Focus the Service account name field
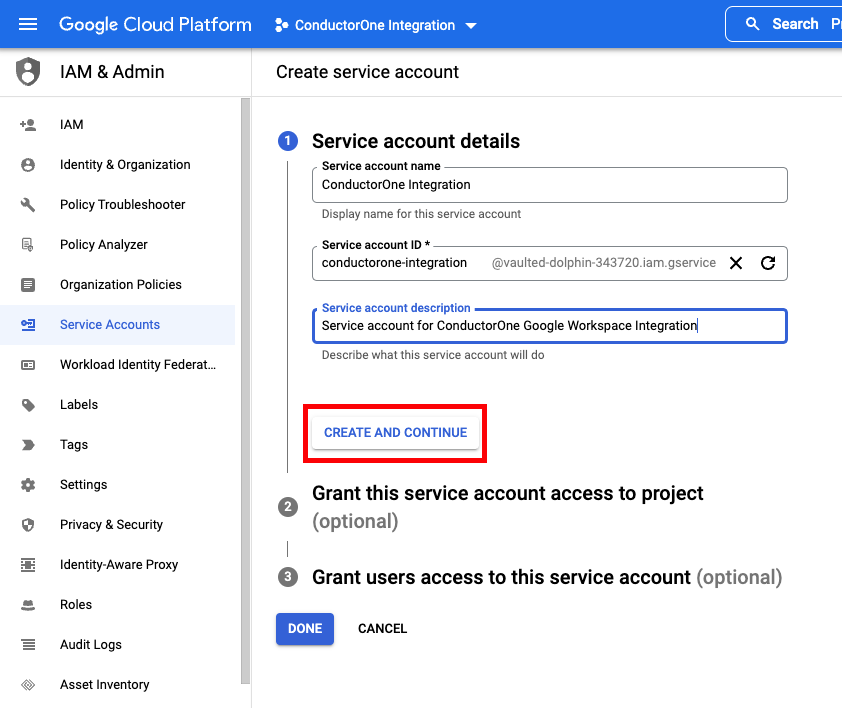 [x=549, y=185]
